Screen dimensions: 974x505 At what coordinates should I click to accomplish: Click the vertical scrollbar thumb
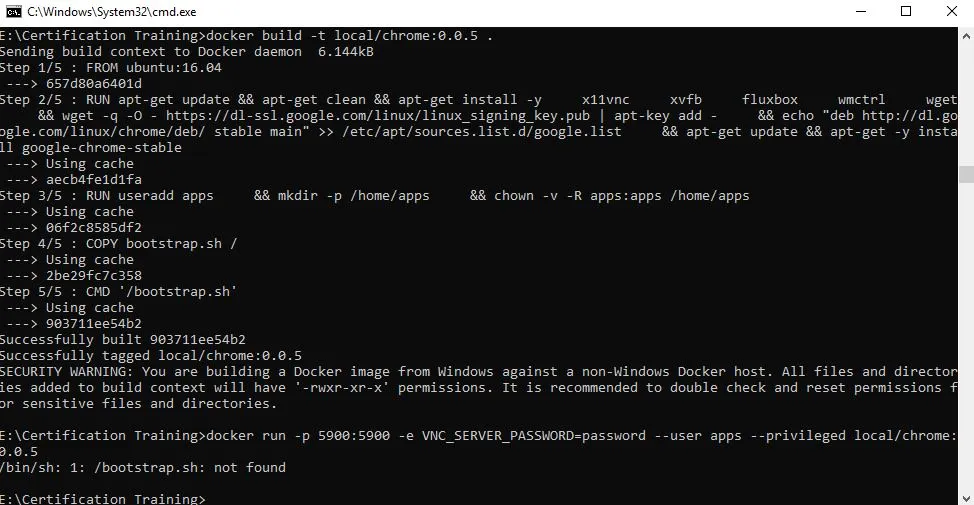pyautogui.click(x=966, y=174)
